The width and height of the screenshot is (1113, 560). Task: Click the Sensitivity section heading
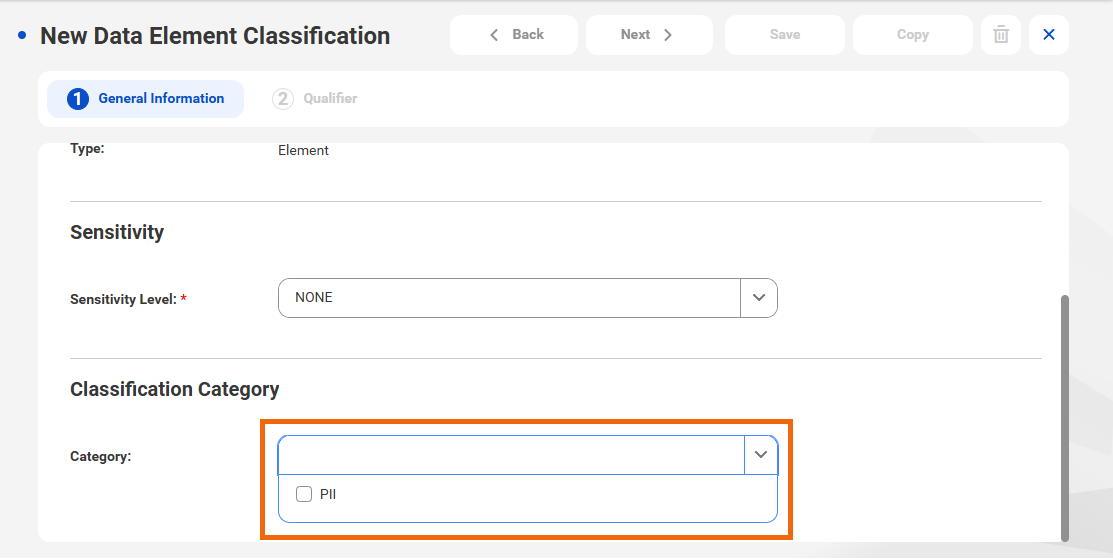(x=117, y=232)
